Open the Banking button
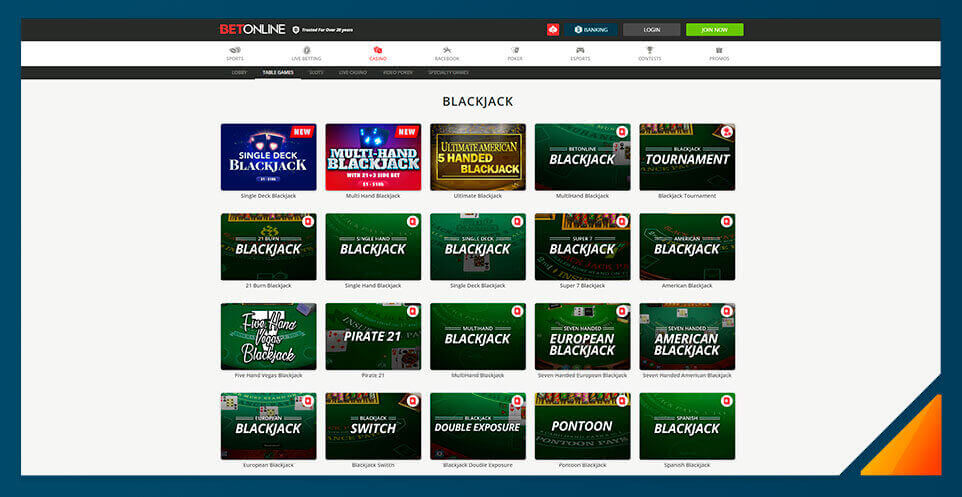This screenshot has width=962, height=497. [591, 29]
